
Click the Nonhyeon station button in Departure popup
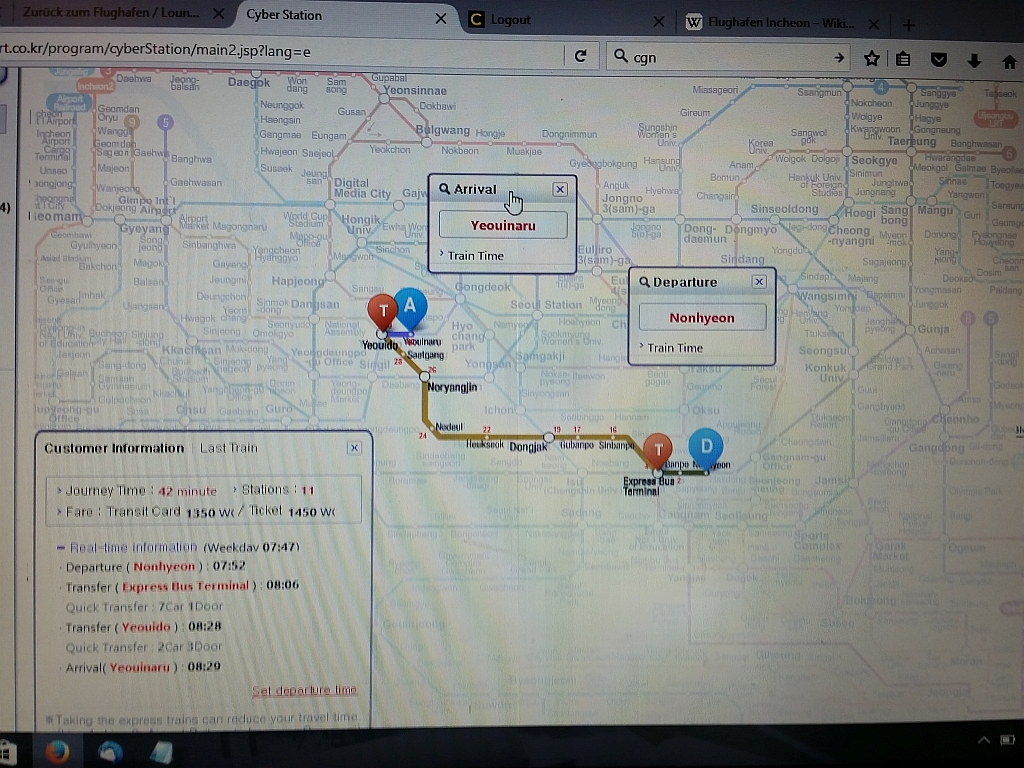[x=702, y=318]
